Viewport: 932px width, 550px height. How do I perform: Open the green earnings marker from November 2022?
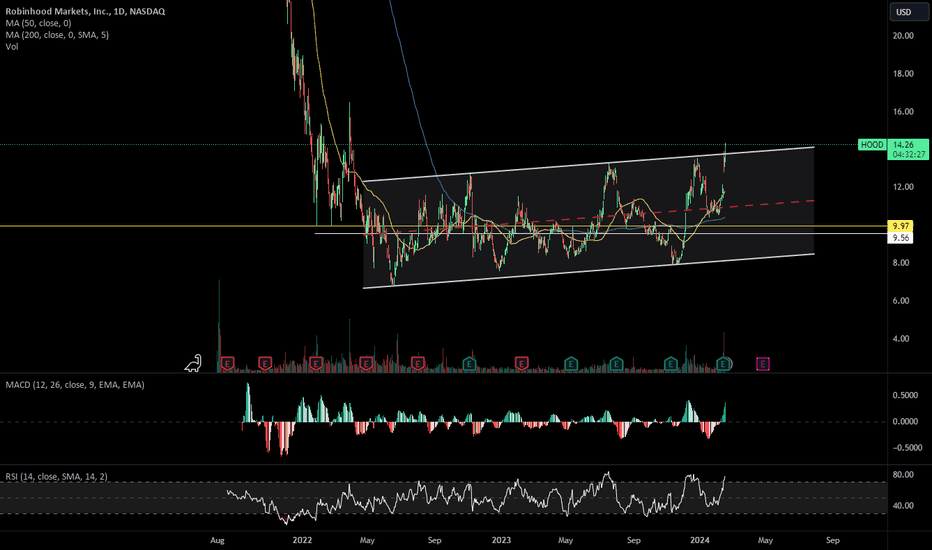click(x=469, y=363)
